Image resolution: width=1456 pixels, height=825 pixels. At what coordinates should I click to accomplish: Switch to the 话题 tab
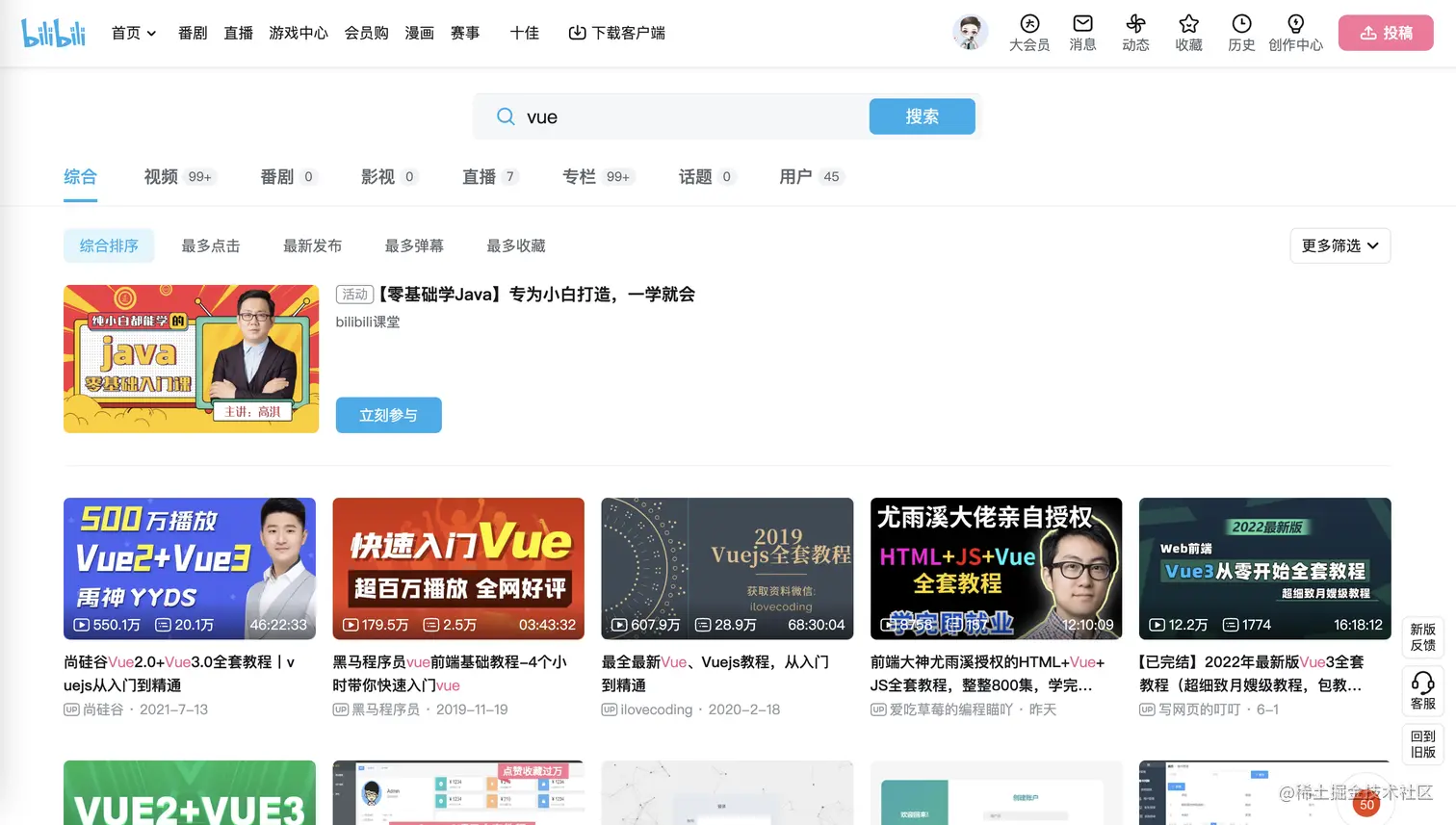click(x=707, y=176)
